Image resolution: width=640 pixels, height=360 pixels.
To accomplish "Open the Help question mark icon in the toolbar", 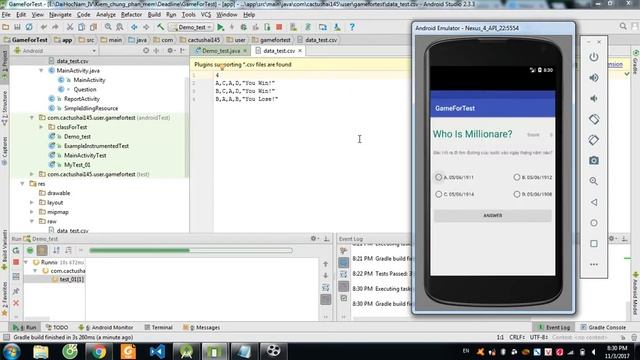I will point(352,27).
